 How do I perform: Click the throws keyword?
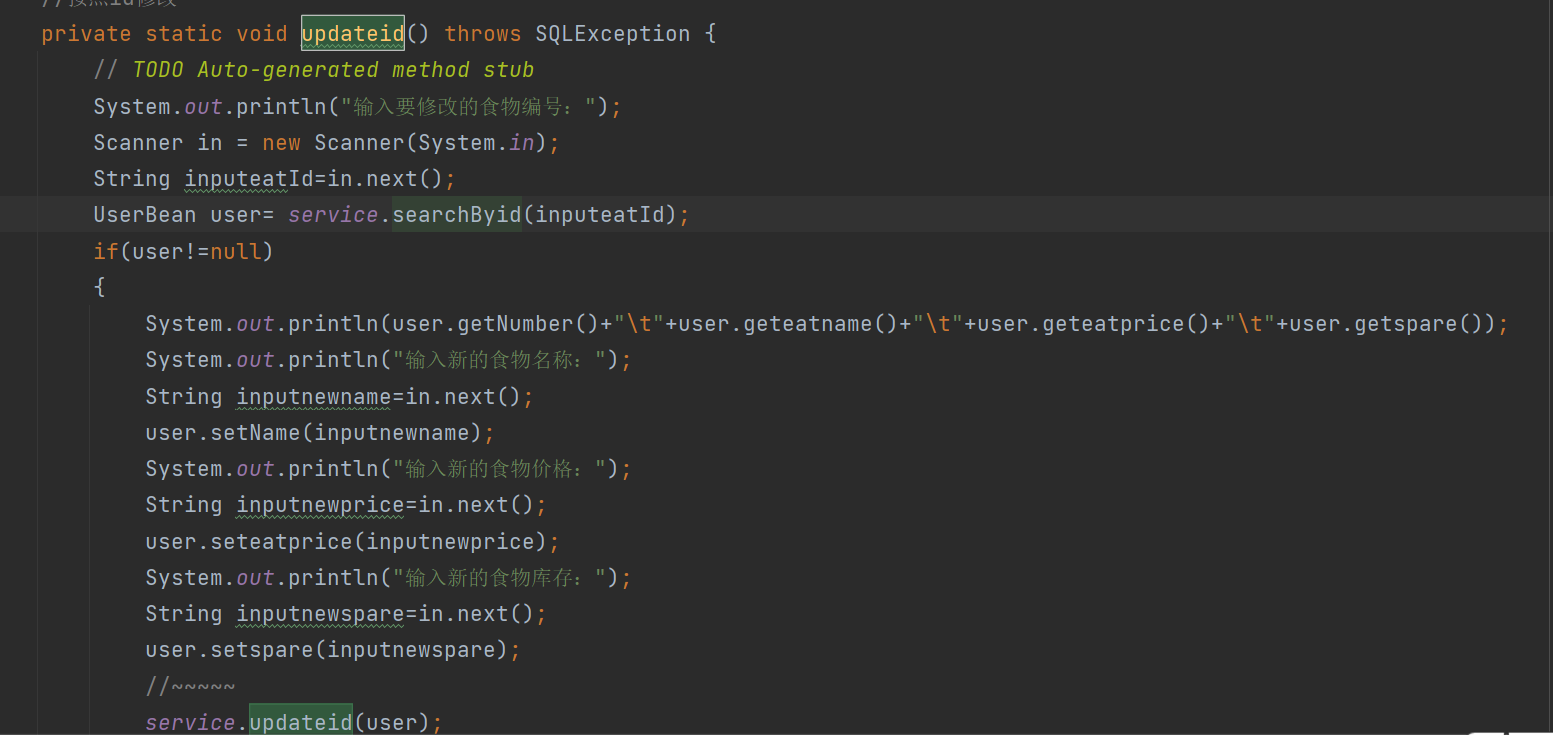tap(483, 34)
